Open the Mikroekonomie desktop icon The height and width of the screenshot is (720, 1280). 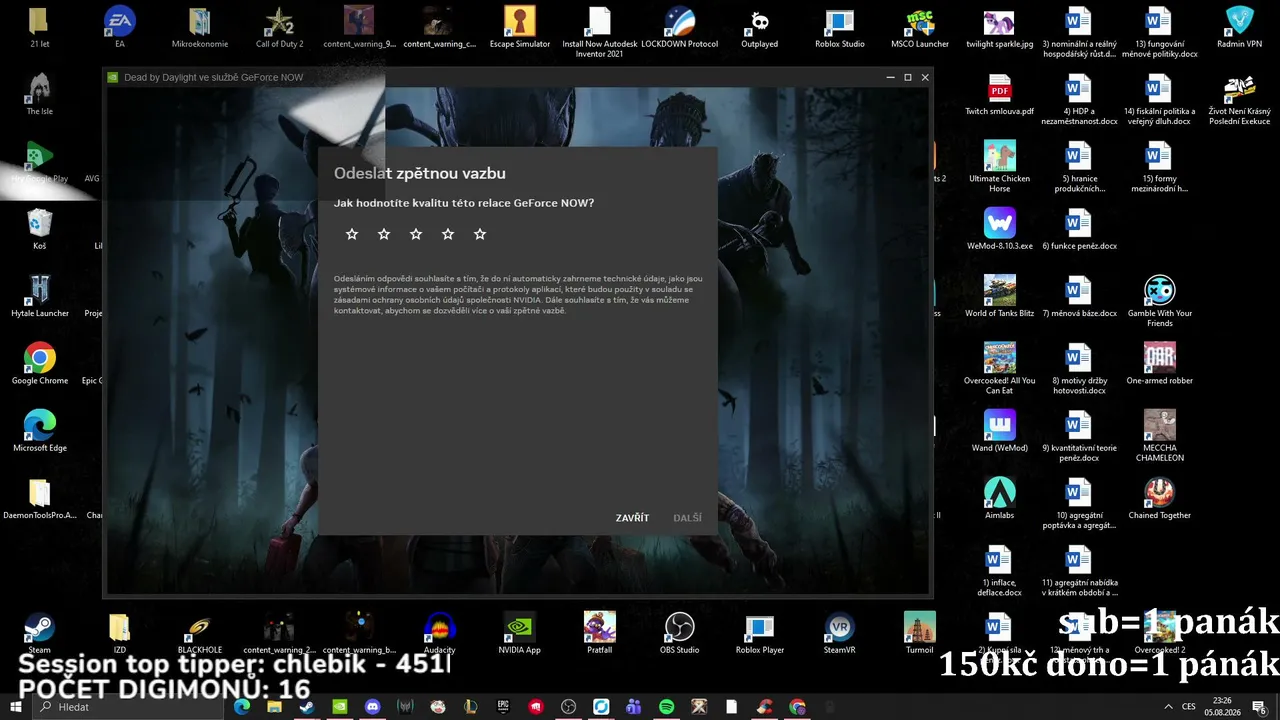coord(200,27)
